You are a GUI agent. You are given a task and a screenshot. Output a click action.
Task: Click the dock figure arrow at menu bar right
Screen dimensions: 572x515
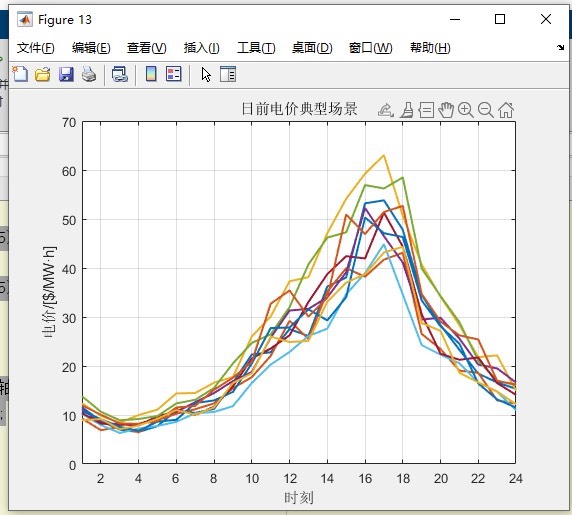(561, 47)
